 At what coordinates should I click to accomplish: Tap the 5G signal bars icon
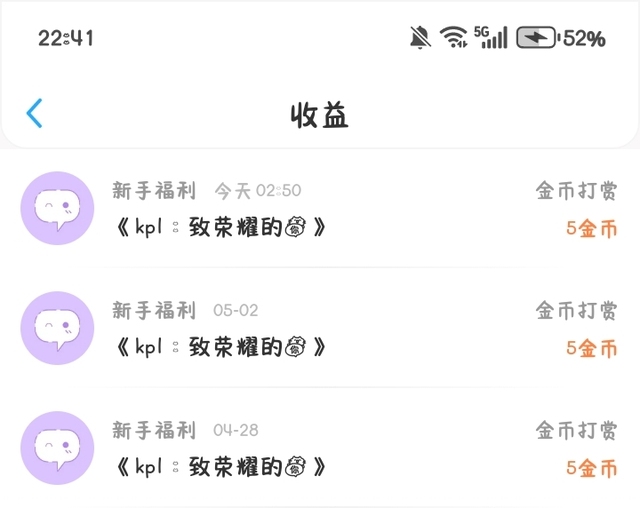coord(491,38)
